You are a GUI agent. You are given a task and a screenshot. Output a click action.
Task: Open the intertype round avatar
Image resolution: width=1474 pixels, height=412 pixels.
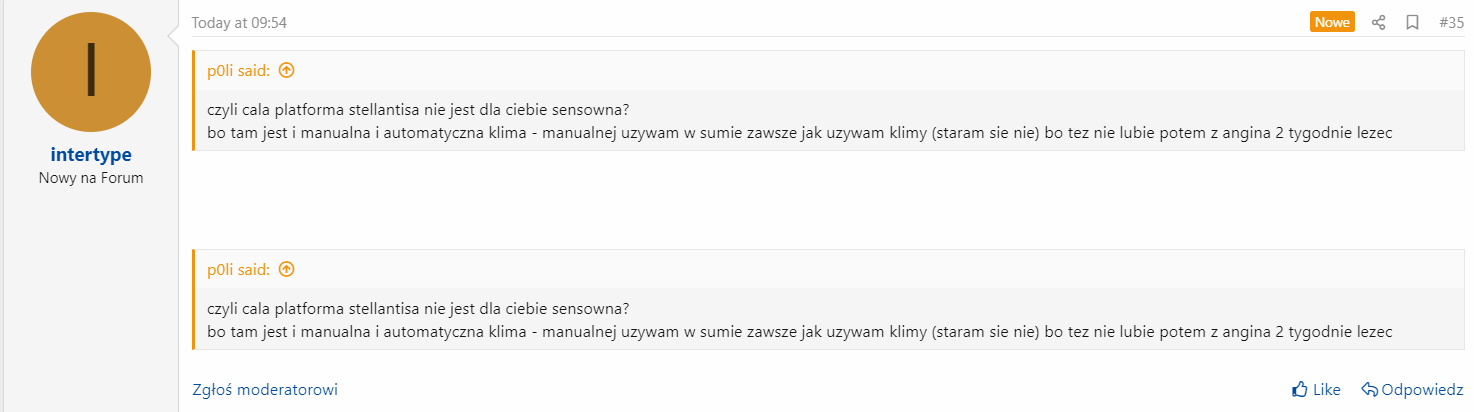click(91, 72)
